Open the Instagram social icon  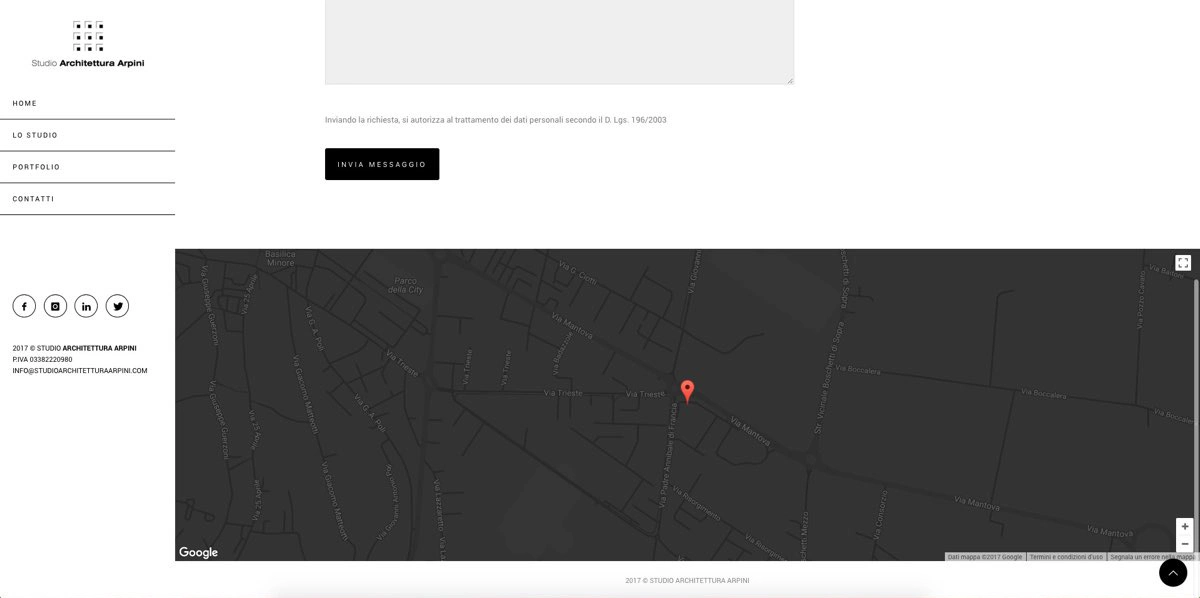[55, 306]
